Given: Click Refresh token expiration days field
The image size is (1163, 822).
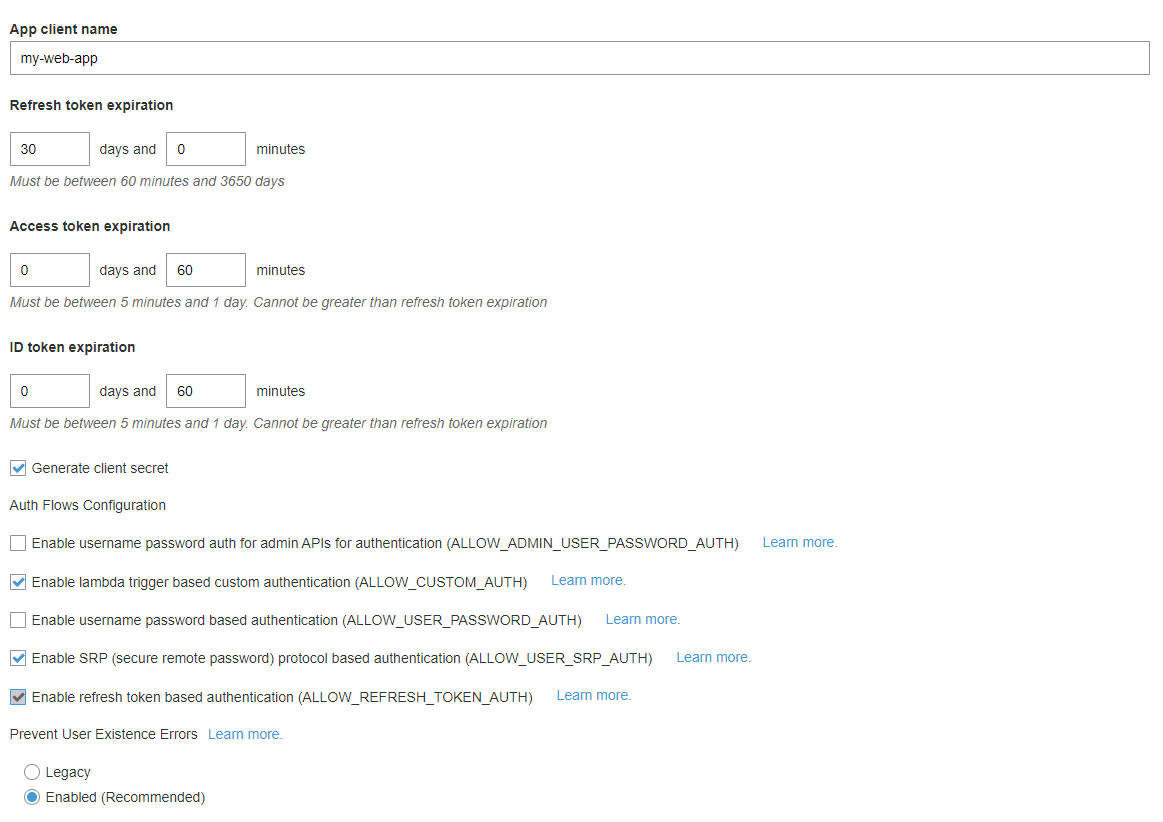Looking at the screenshot, I should pyautogui.click(x=50, y=149).
